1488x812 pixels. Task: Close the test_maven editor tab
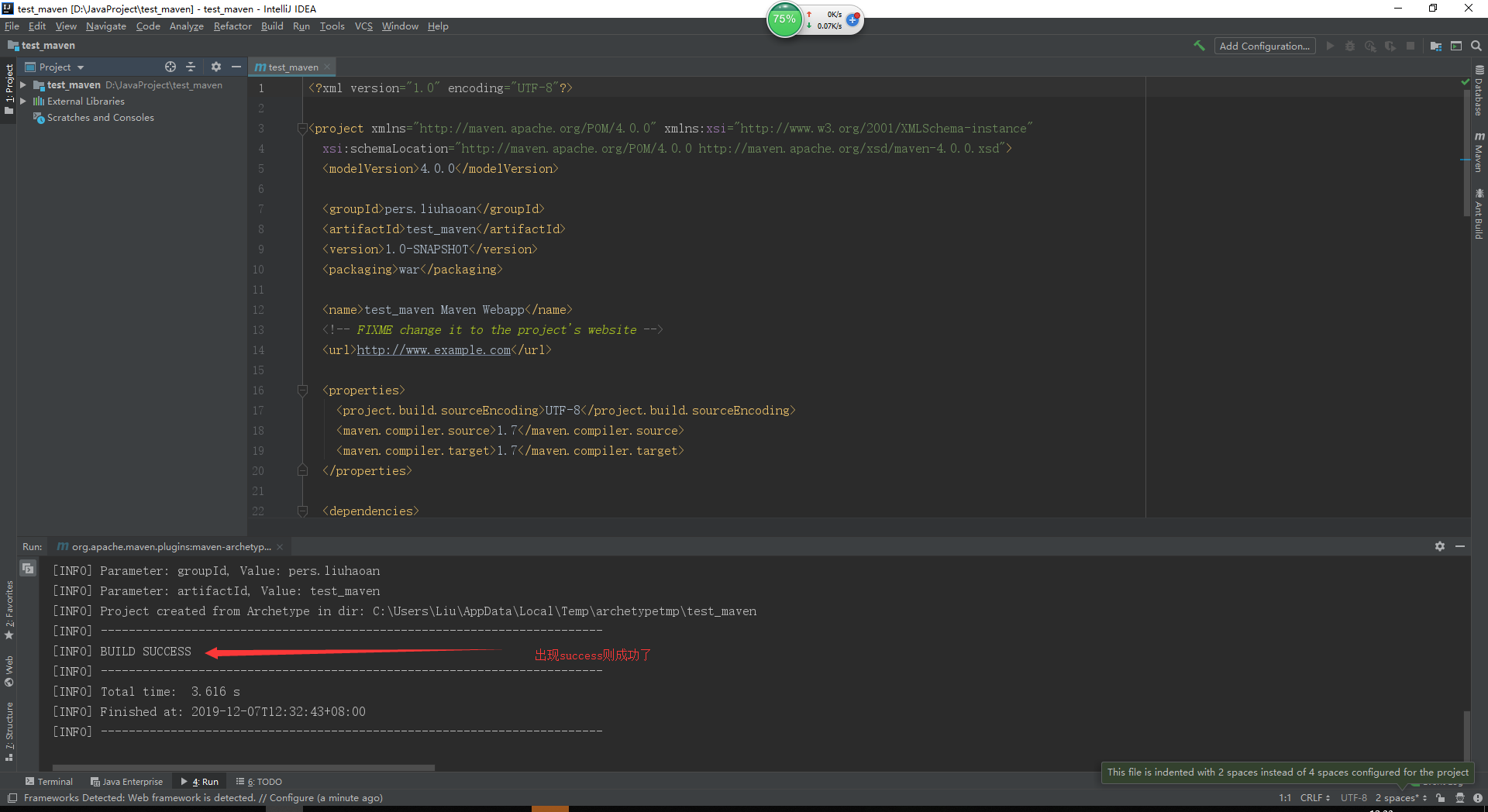tap(327, 67)
